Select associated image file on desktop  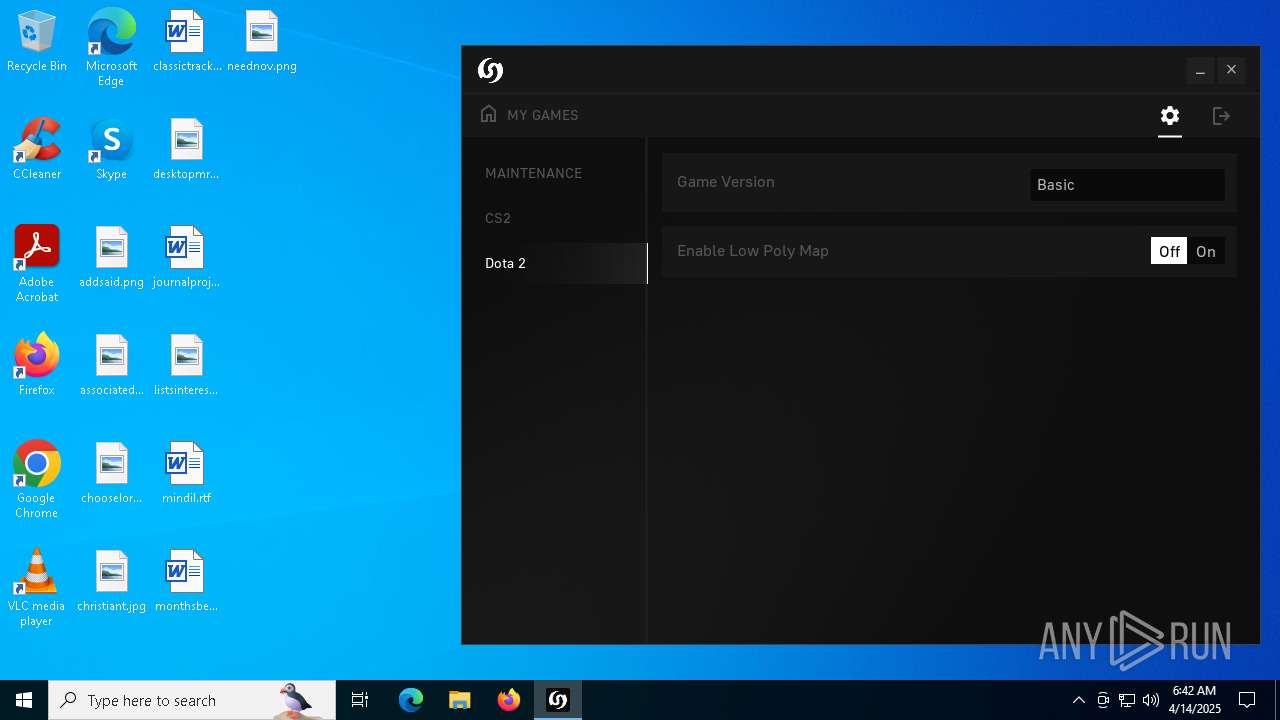point(111,366)
